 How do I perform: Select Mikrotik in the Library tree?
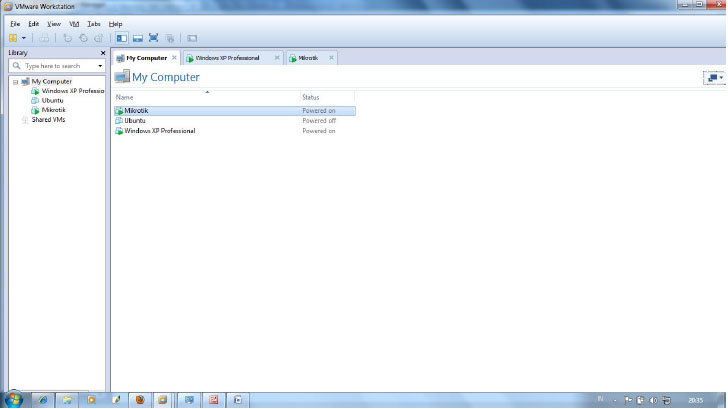tap(53, 110)
